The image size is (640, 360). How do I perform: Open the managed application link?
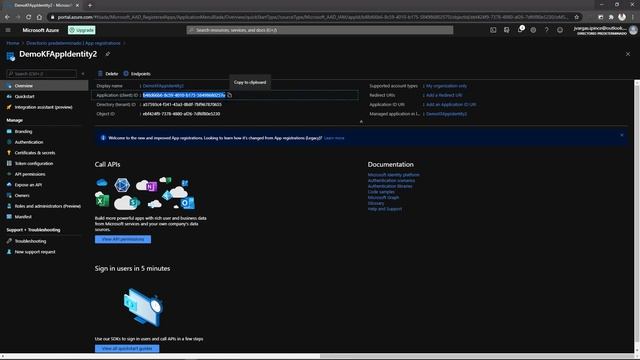pyautogui.click(x=447, y=114)
